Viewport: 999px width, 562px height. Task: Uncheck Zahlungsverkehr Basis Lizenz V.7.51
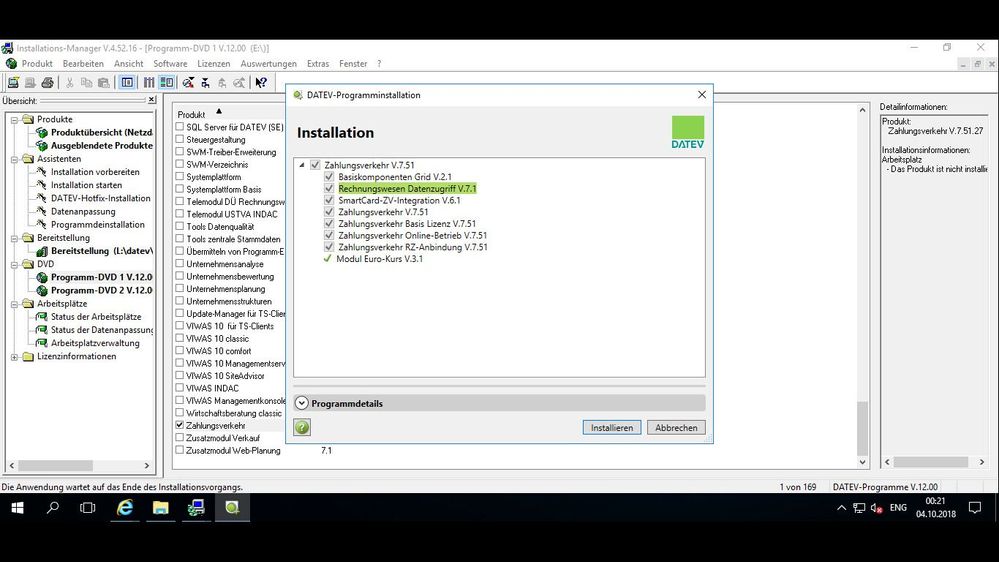[329, 224]
